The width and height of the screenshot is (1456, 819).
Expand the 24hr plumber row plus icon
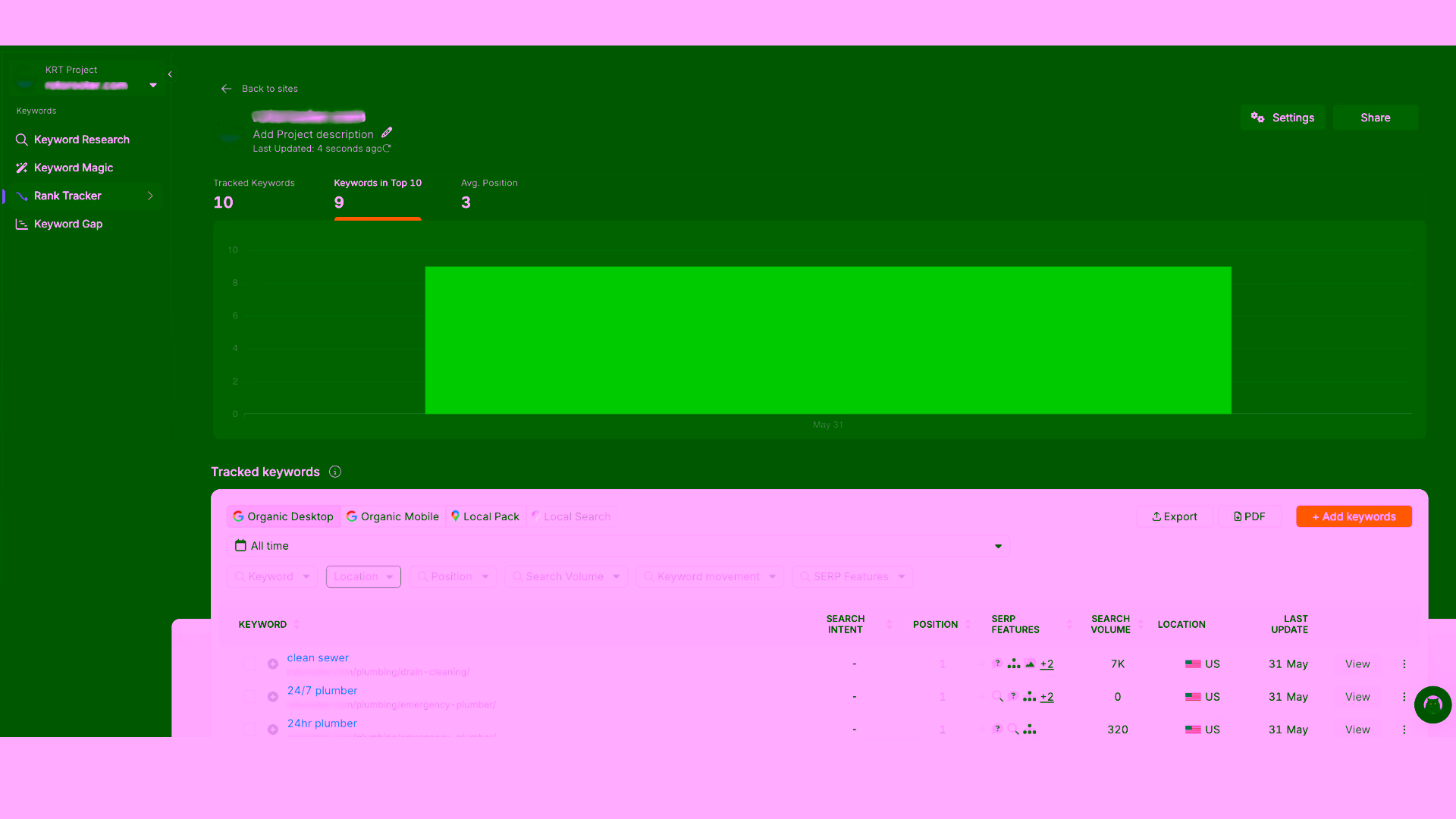click(x=273, y=729)
